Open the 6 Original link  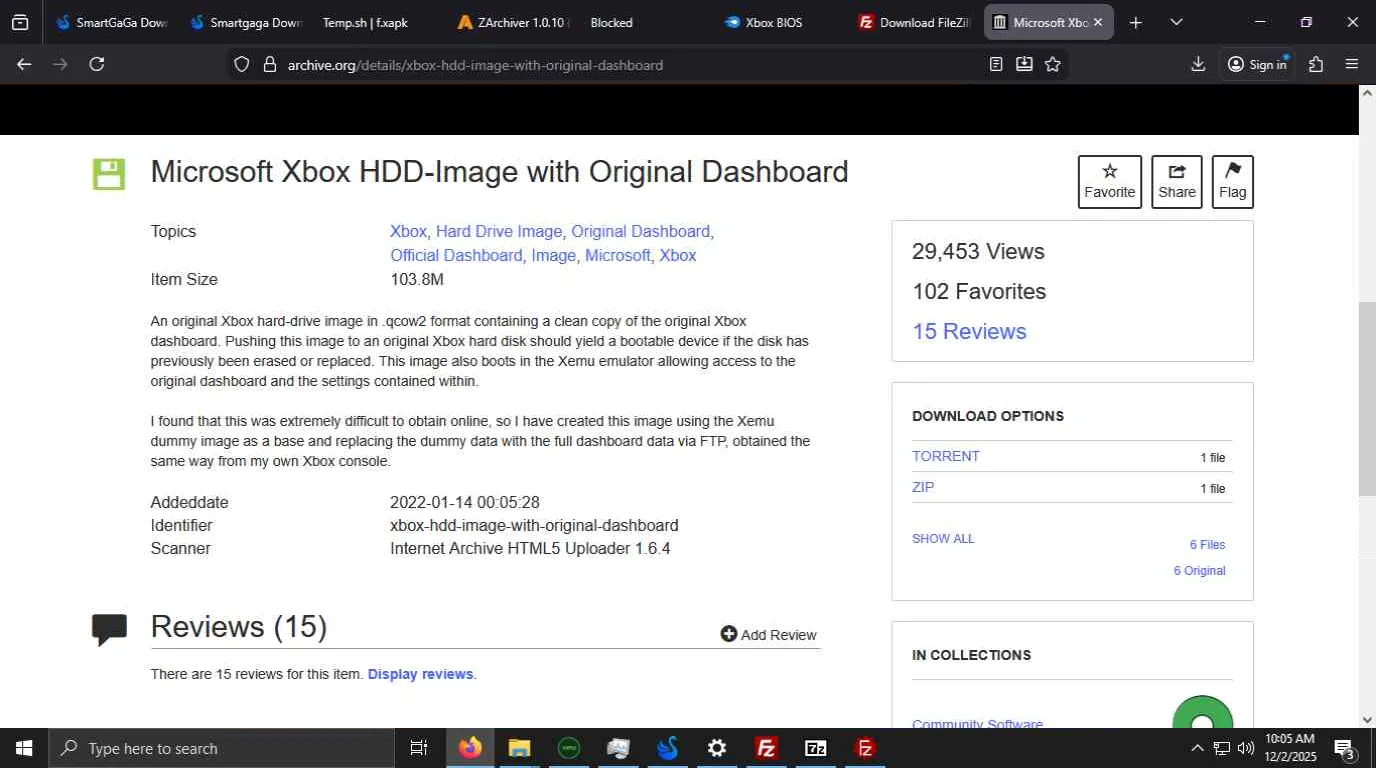tap(1199, 571)
